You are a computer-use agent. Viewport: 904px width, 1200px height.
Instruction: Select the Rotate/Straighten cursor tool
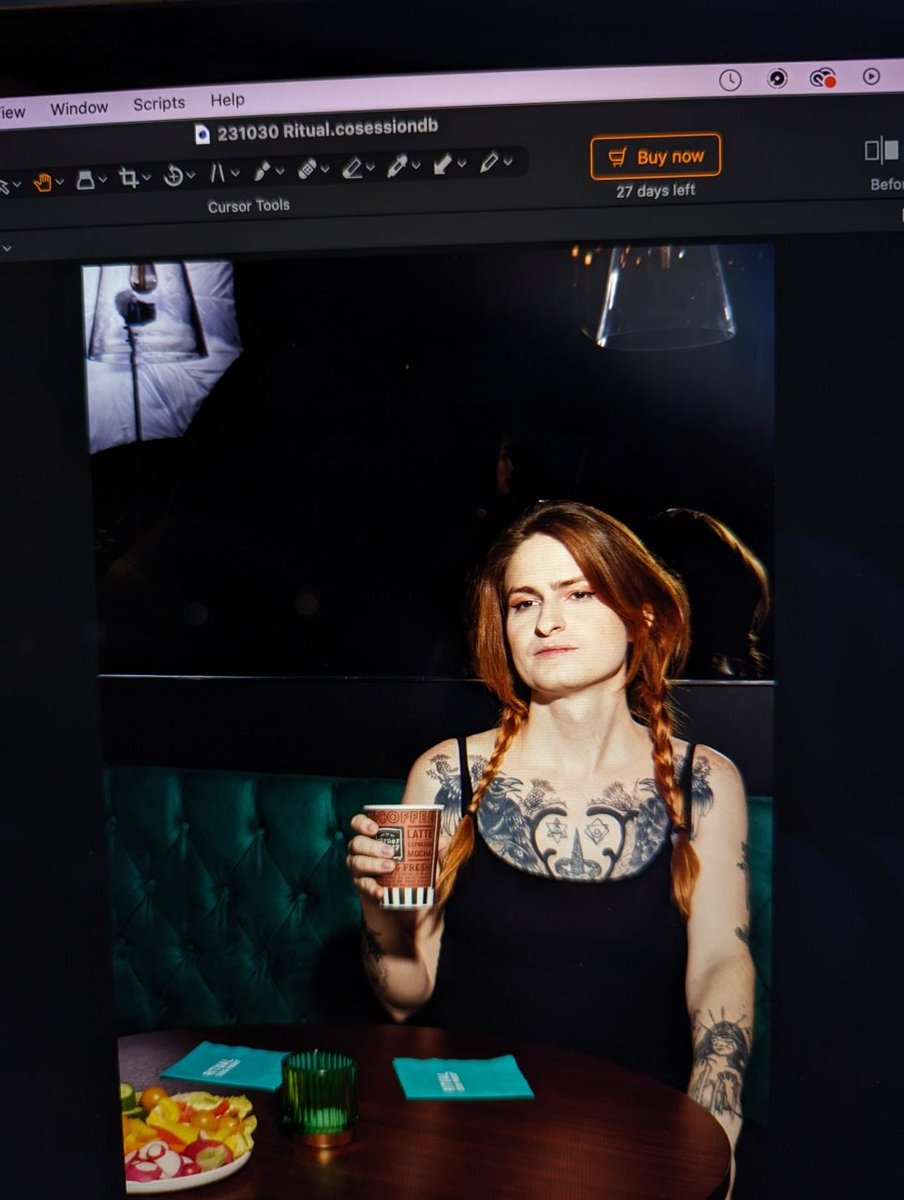(x=173, y=176)
